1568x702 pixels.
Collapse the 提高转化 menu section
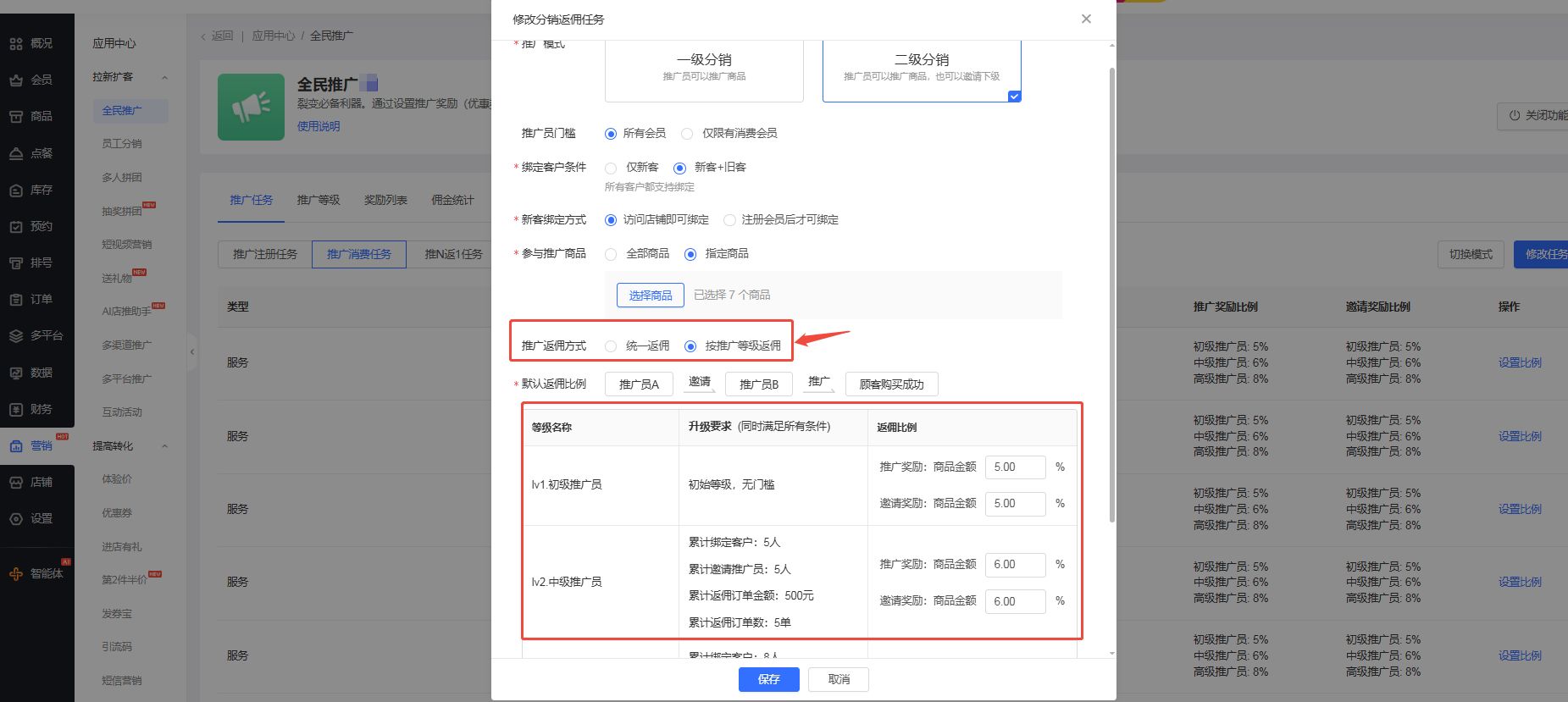[164, 446]
